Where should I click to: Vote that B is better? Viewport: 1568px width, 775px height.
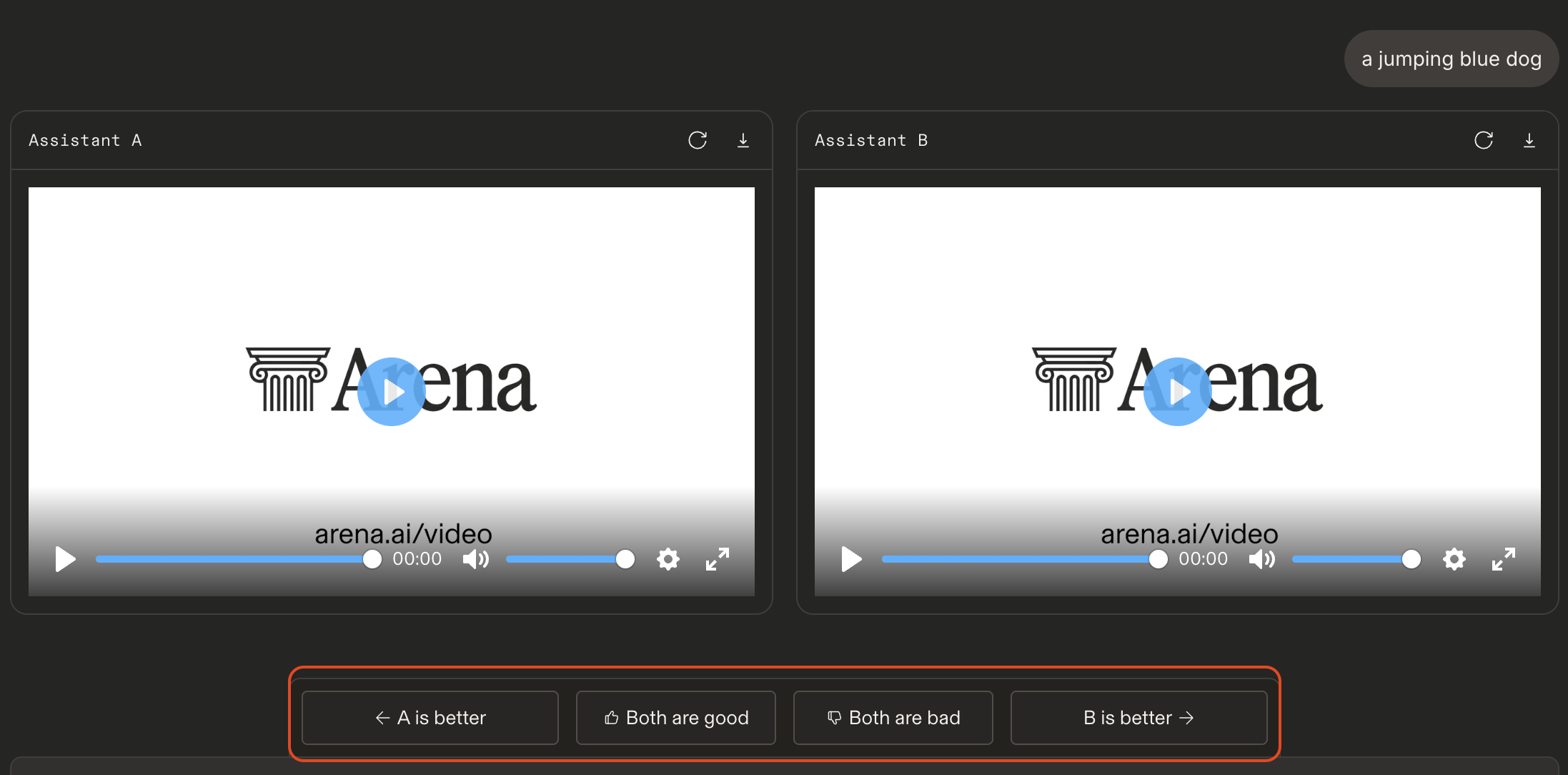point(1138,717)
